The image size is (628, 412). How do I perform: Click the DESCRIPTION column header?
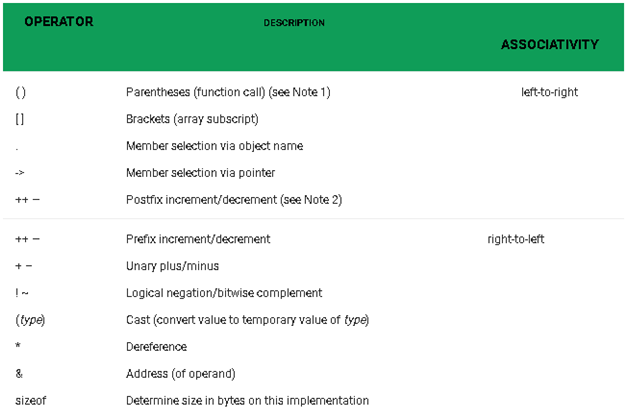click(x=294, y=22)
